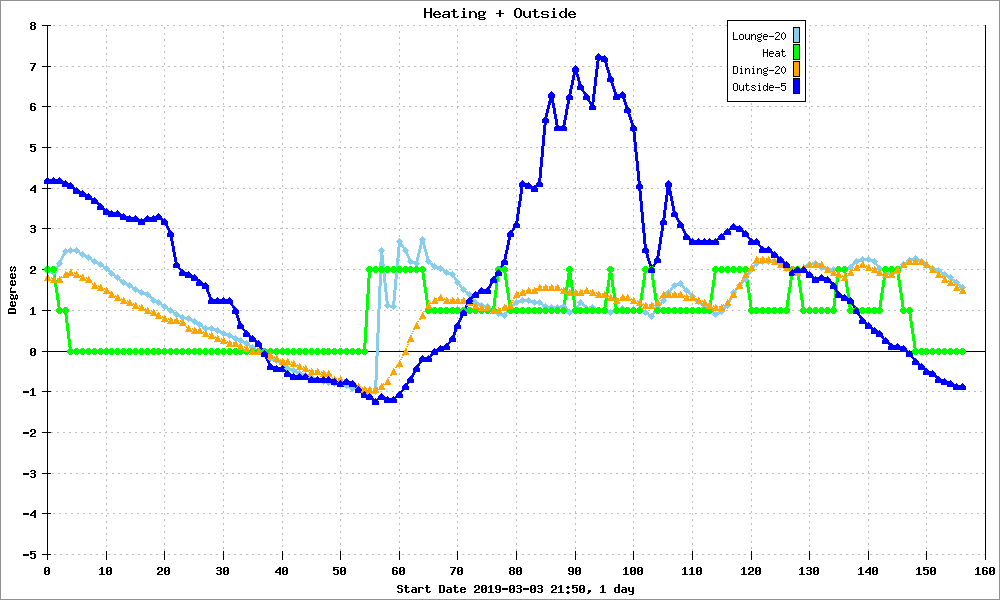
Task: Select the 'Lounge-20' legend label
Action: click(x=759, y=36)
